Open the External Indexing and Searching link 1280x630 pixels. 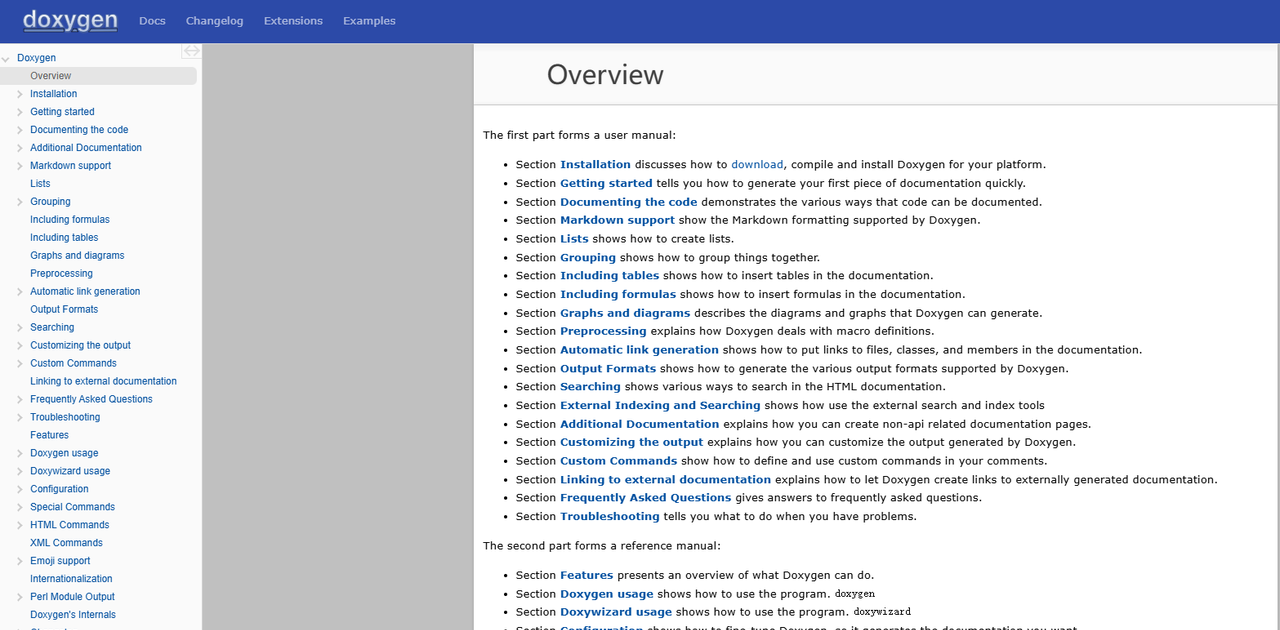(660, 406)
